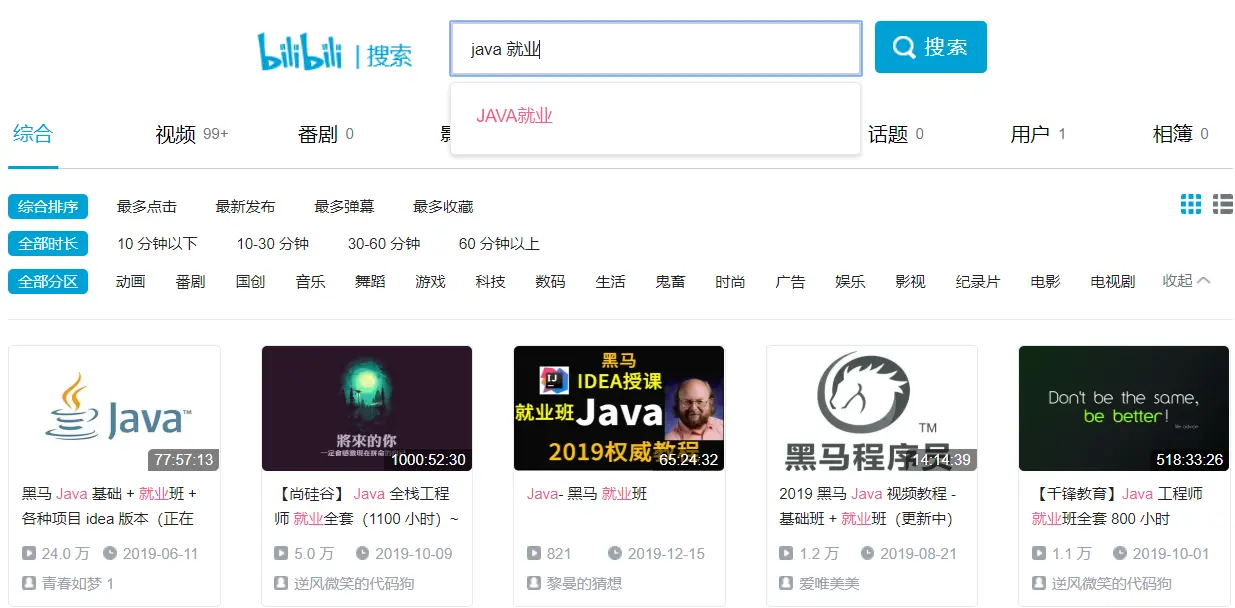Image resolution: width=1235 pixels, height=608 pixels.
Task: Sort results by 最多弹幕
Action: click(344, 207)
